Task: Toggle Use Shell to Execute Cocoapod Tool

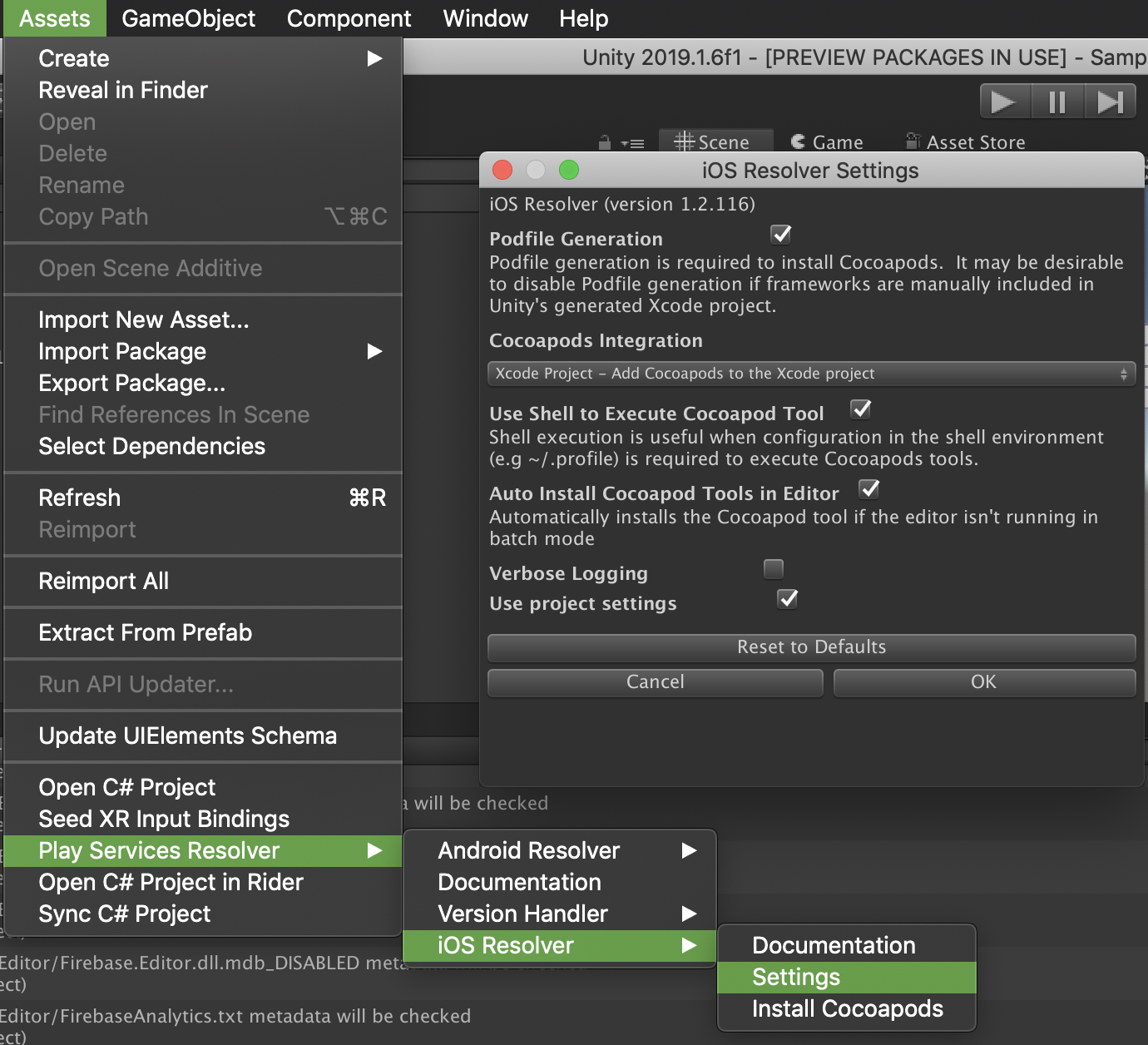Action: [x=860, y=409]
